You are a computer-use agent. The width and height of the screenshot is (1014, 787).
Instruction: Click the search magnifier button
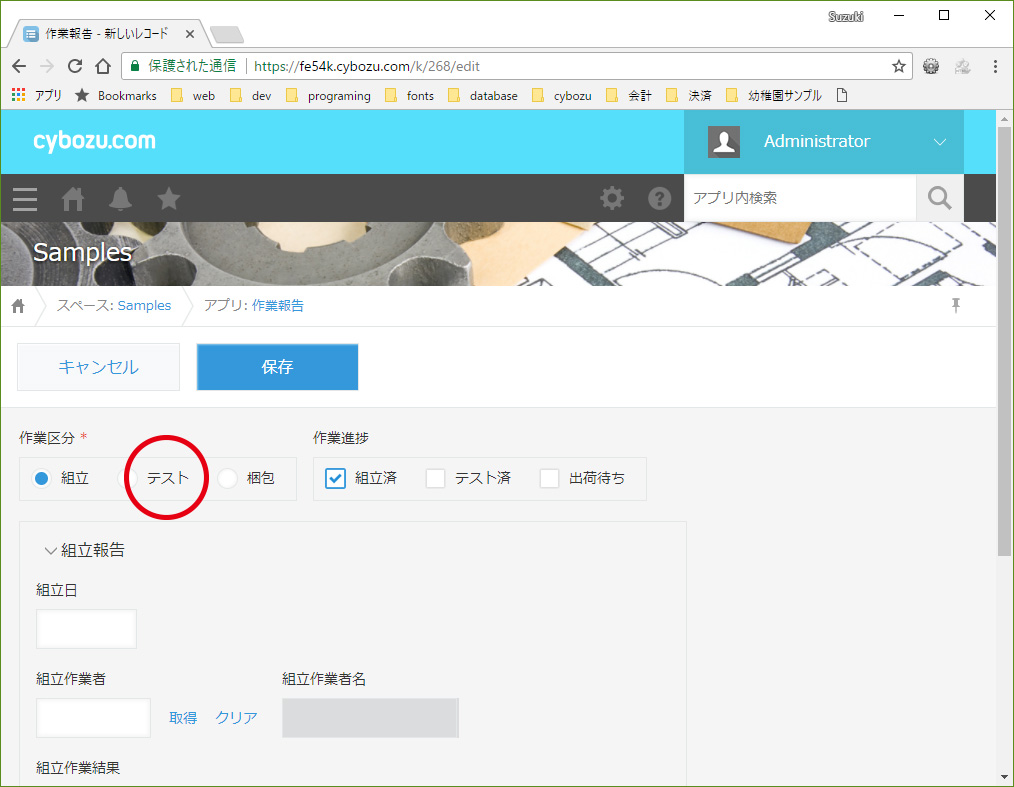point(940,198)
